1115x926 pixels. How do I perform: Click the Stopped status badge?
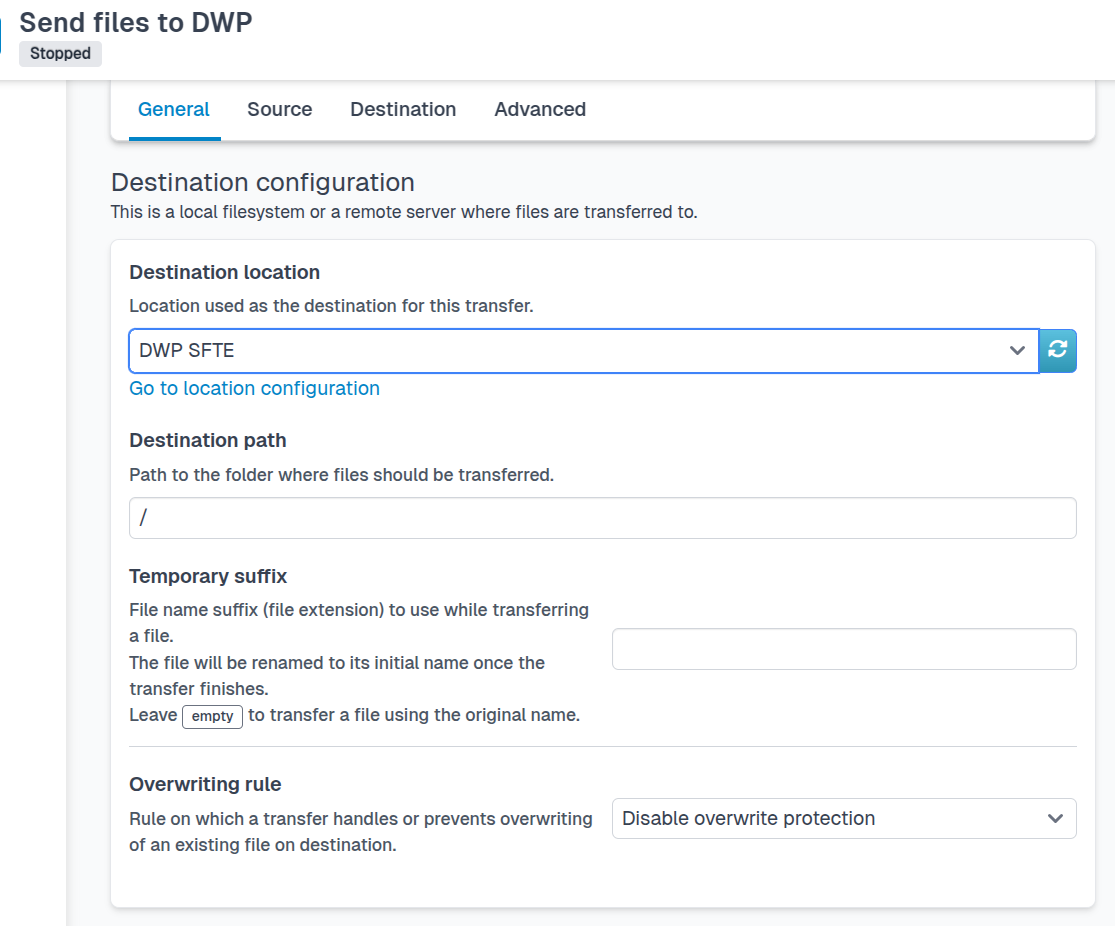tap(59, 53)
